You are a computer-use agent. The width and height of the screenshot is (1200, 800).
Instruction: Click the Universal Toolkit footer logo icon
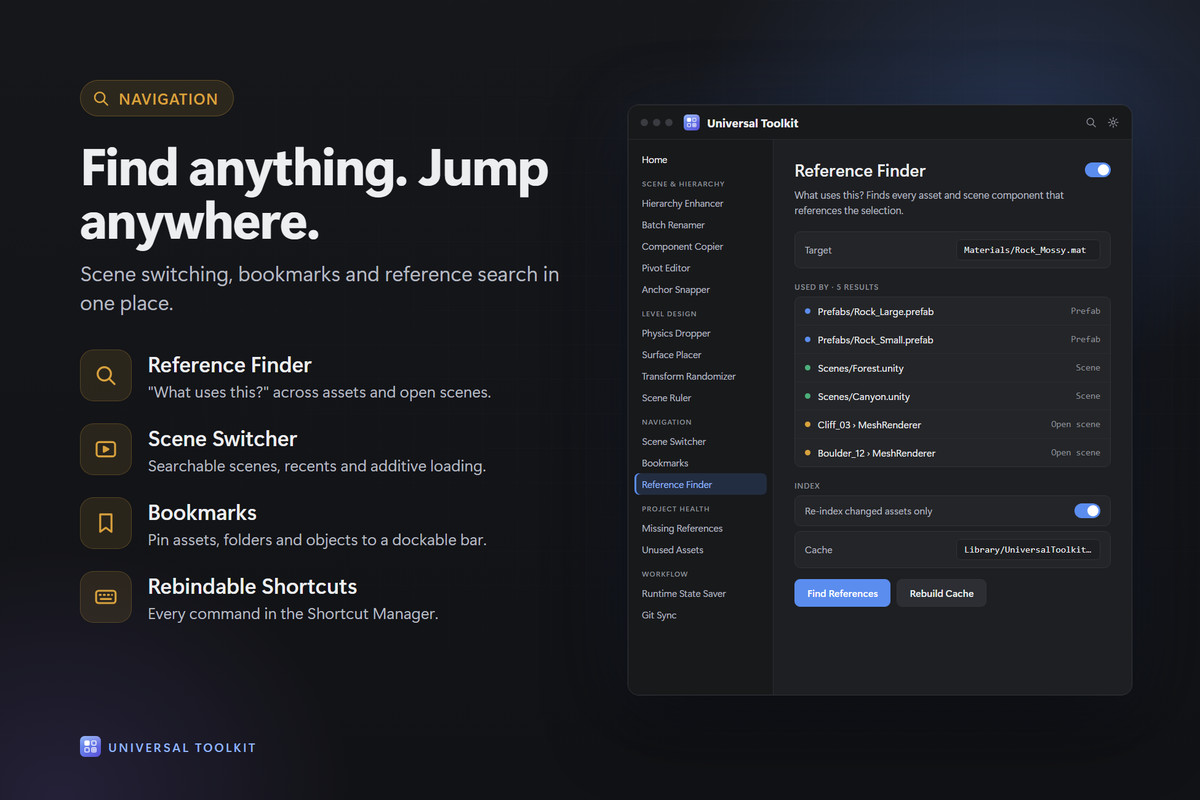tap(90, 747)
